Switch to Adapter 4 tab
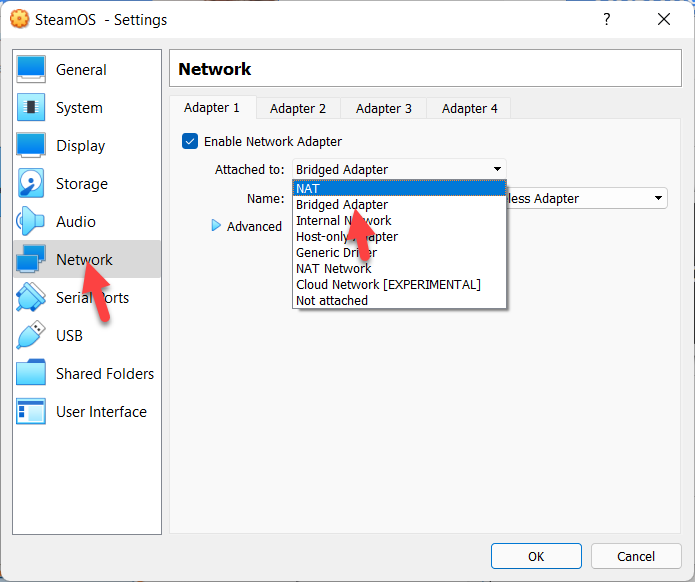The width and height of the screenshot is (695, 582). [469, 108]
